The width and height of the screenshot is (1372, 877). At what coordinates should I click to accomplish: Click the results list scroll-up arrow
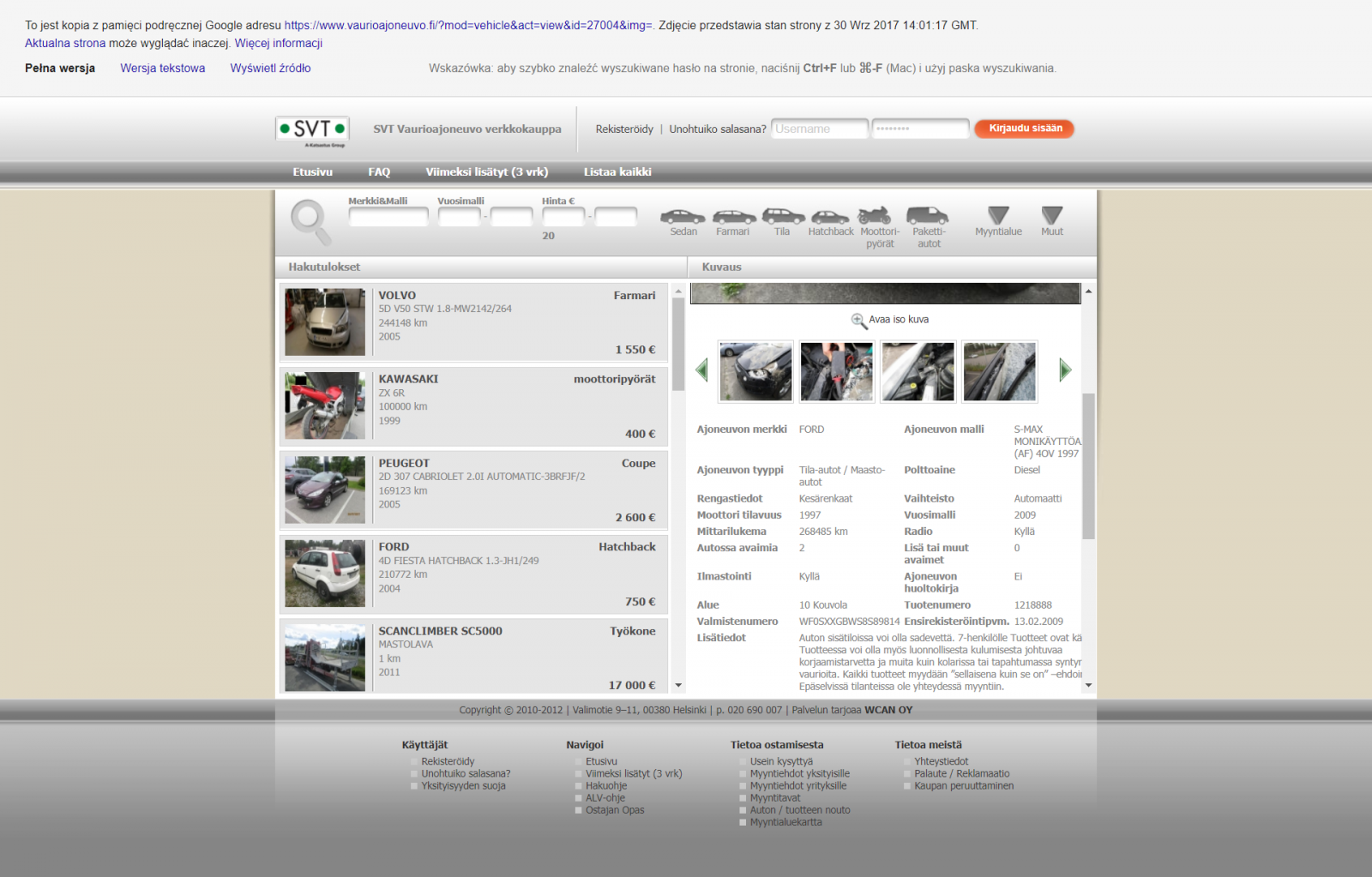point(678,291)
